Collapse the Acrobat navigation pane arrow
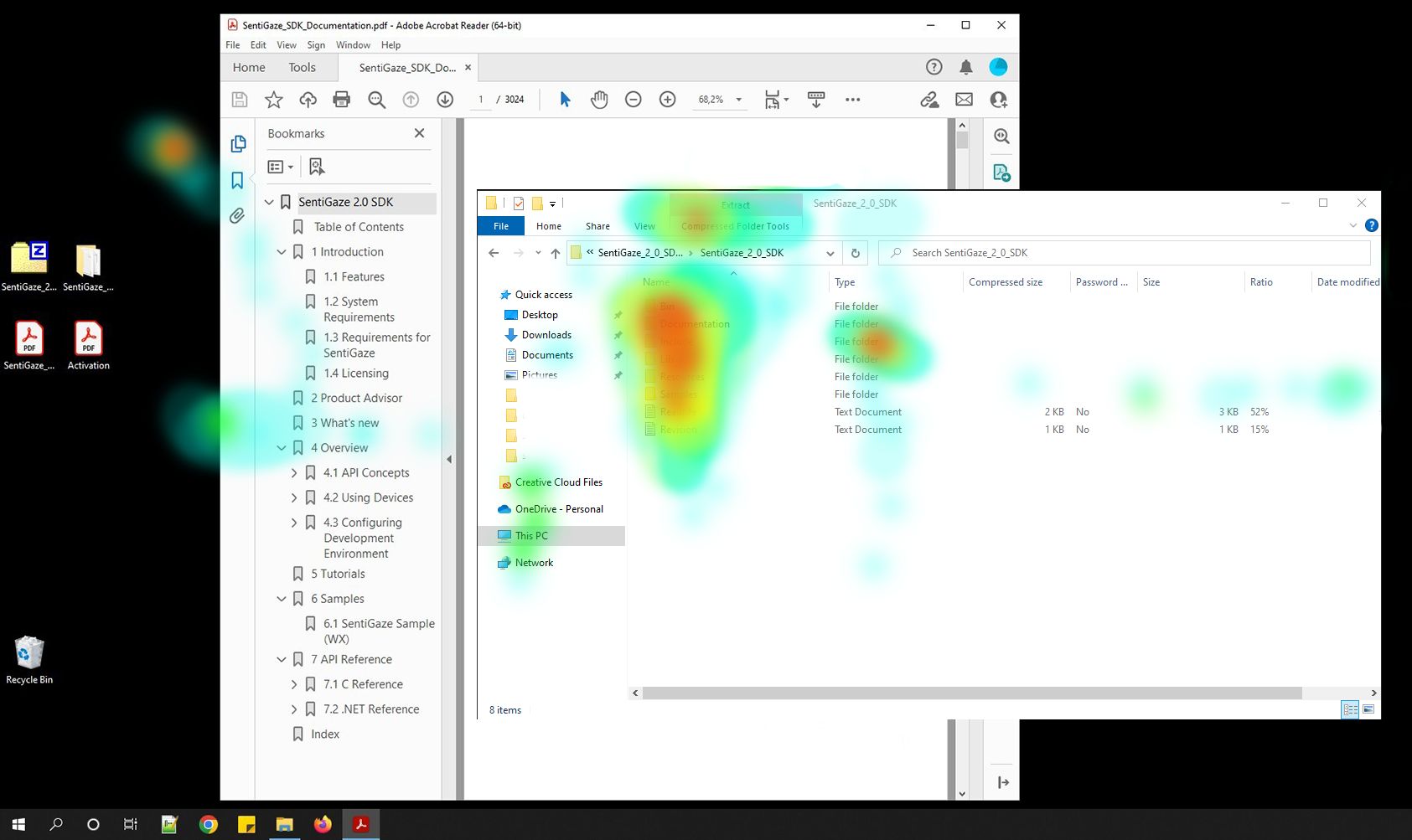 (449, 460)
